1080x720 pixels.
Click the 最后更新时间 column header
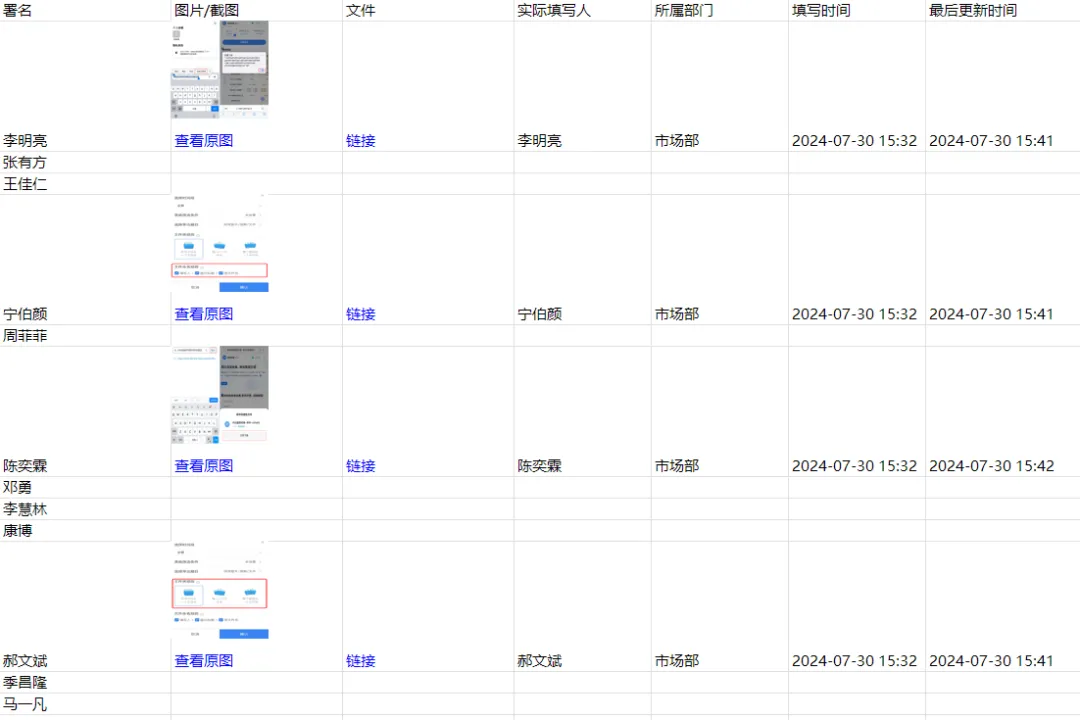973,10
